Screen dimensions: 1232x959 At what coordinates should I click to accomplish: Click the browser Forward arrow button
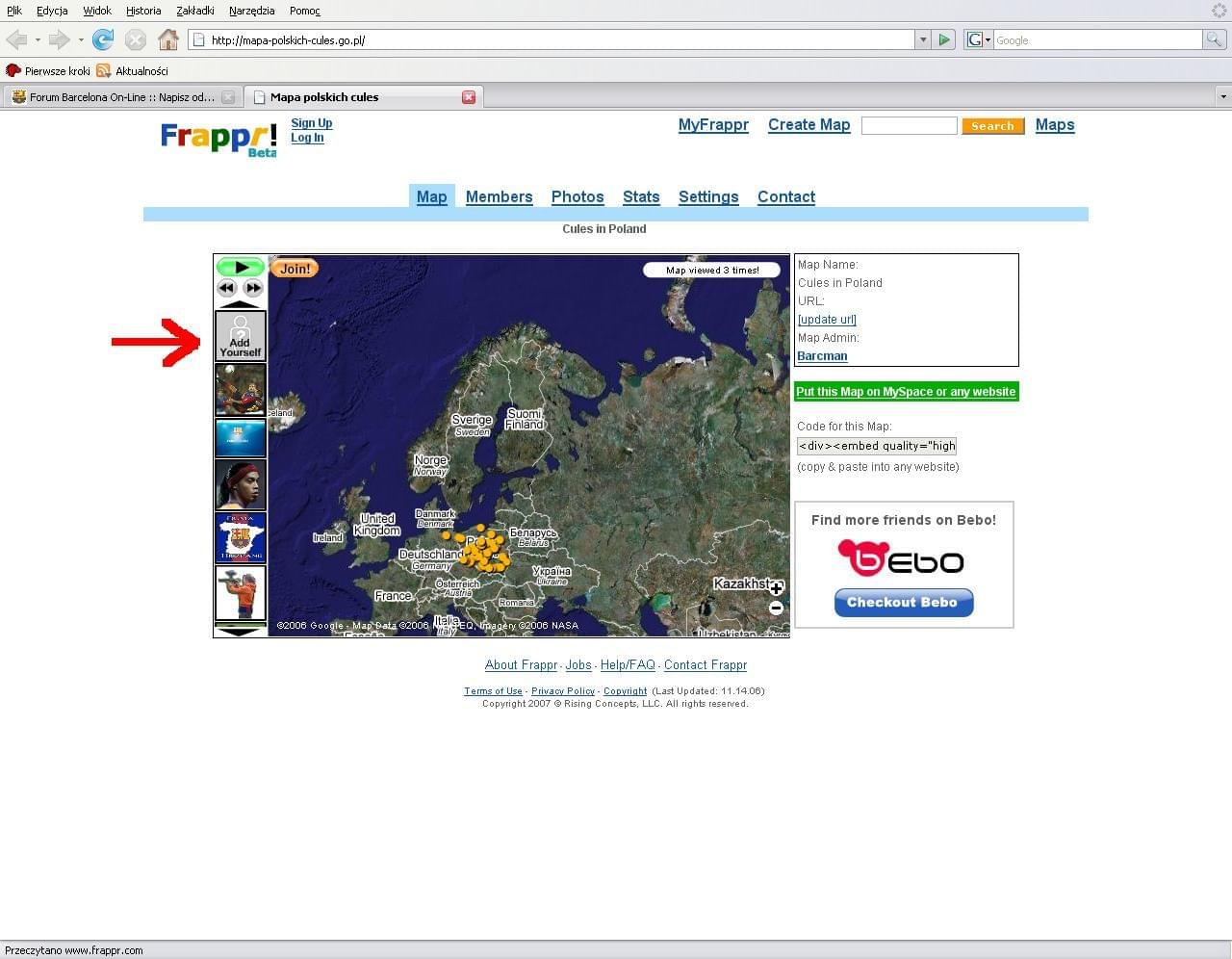coord(60,39)
